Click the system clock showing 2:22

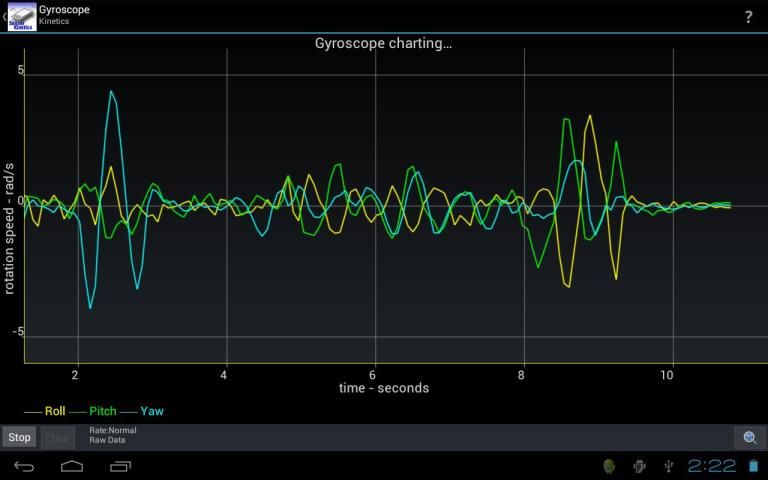coord(712,466)
